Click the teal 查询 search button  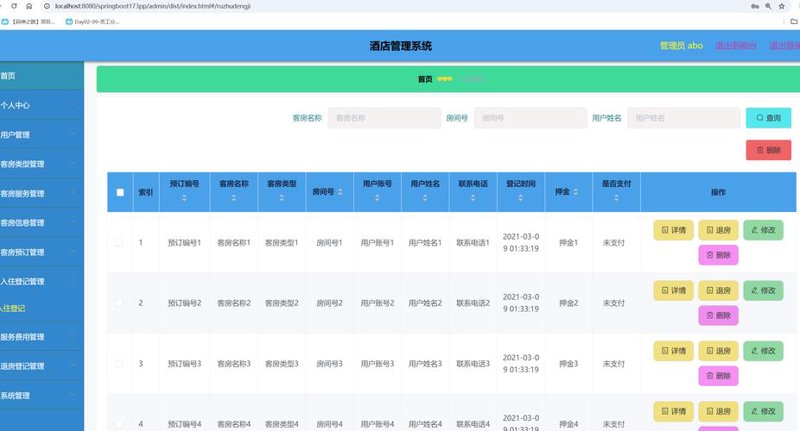[768, 118]
